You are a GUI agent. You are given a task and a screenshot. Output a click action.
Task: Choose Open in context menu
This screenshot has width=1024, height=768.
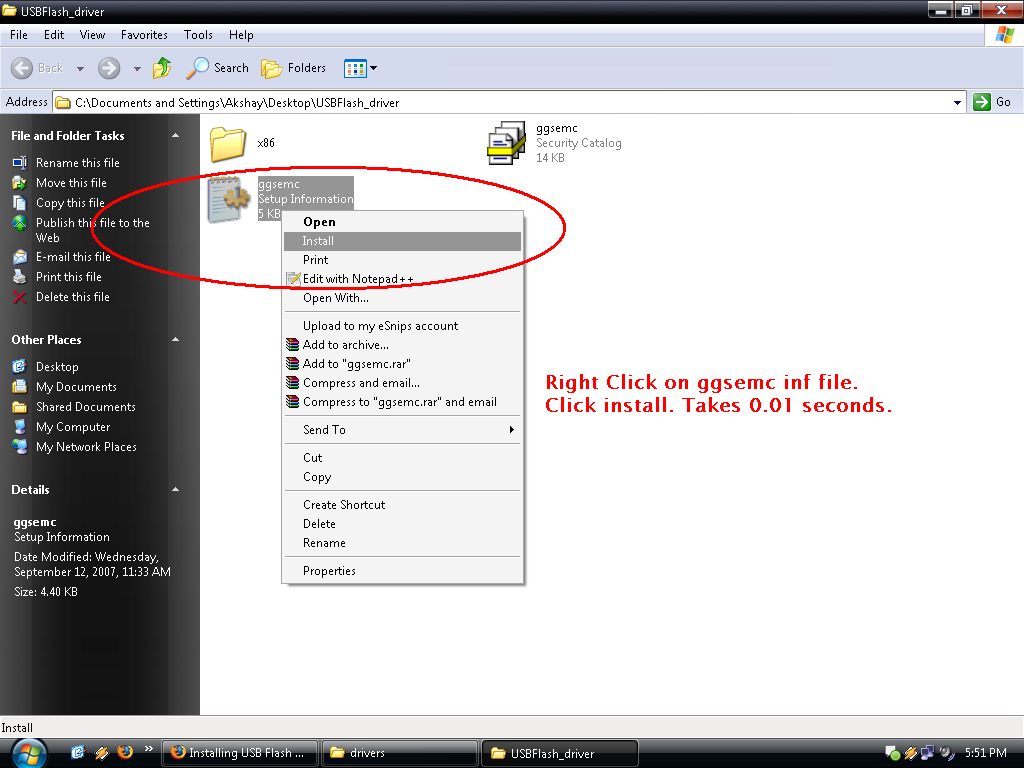point(402,222)
